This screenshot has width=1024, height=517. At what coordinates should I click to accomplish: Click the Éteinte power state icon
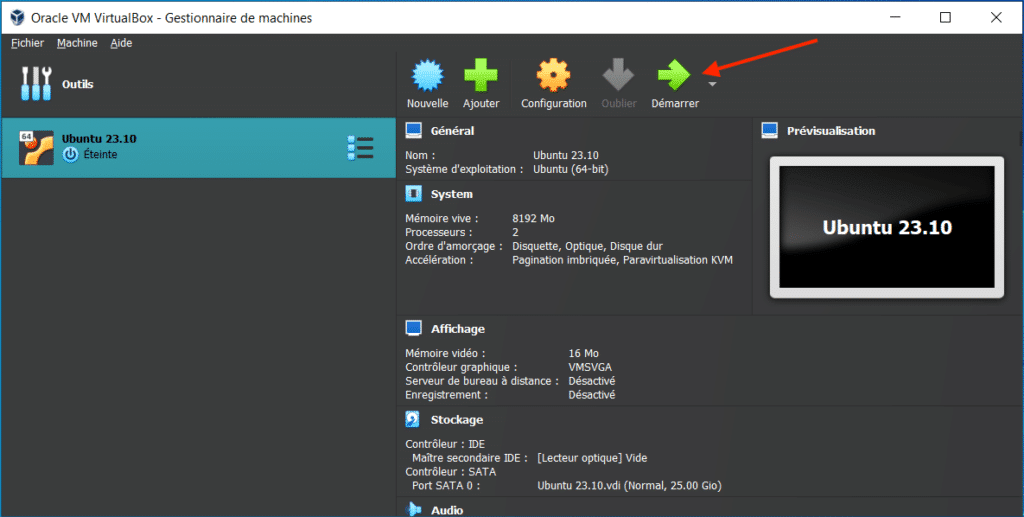71,155
